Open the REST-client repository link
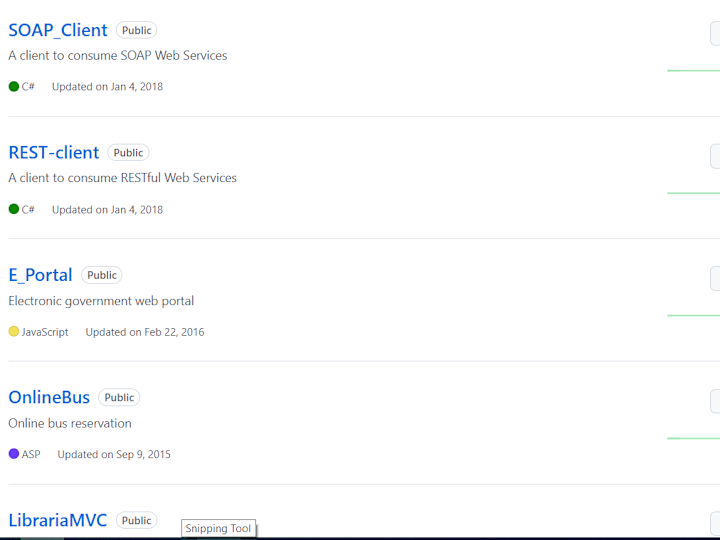 click(54, 152)
